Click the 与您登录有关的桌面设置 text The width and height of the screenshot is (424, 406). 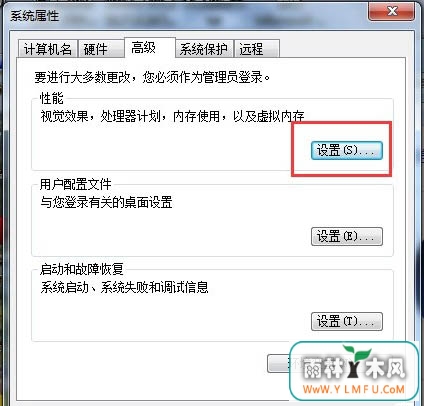(106, 202)
